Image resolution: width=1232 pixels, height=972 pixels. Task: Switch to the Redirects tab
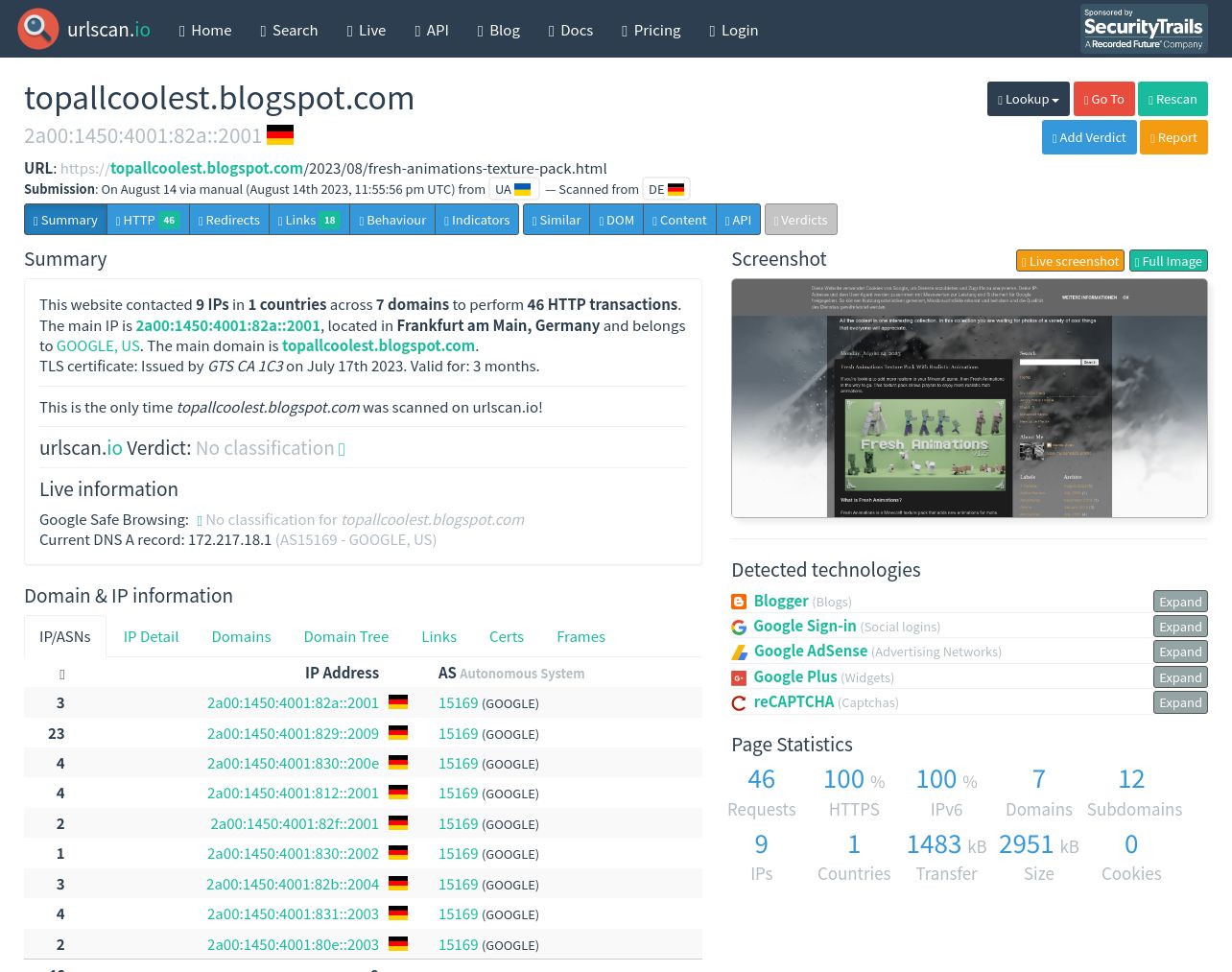229,220
